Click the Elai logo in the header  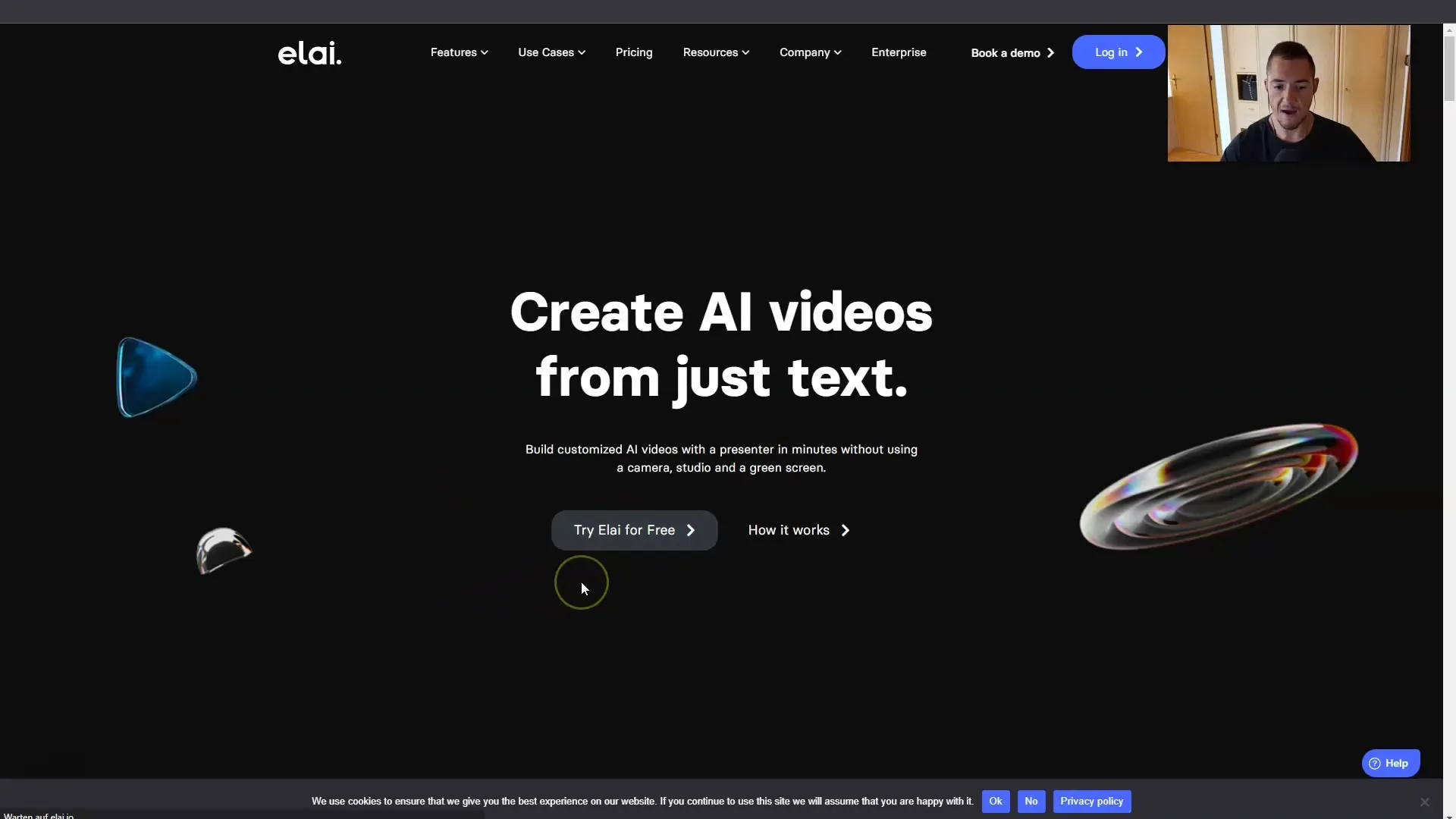pos(309,52)
